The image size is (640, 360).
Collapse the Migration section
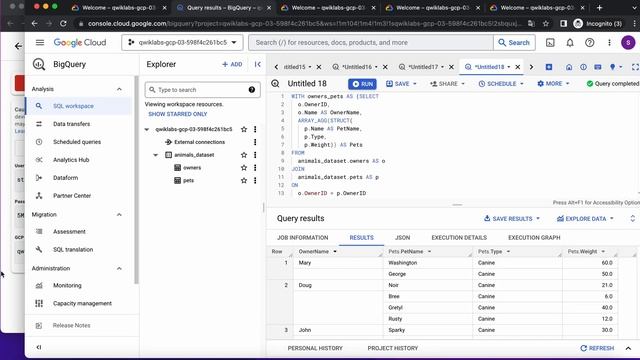(x=119, y=215)
